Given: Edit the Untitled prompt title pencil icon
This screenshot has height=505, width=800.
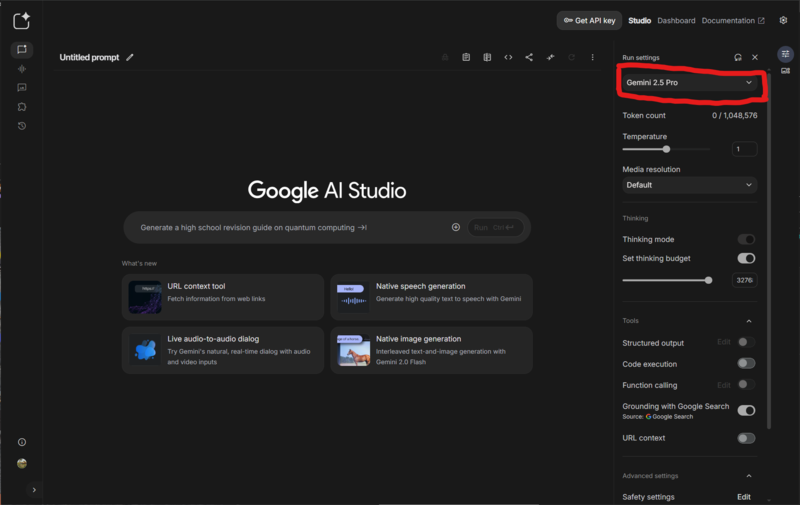Looking at the screenshot, I should [130, 57].
